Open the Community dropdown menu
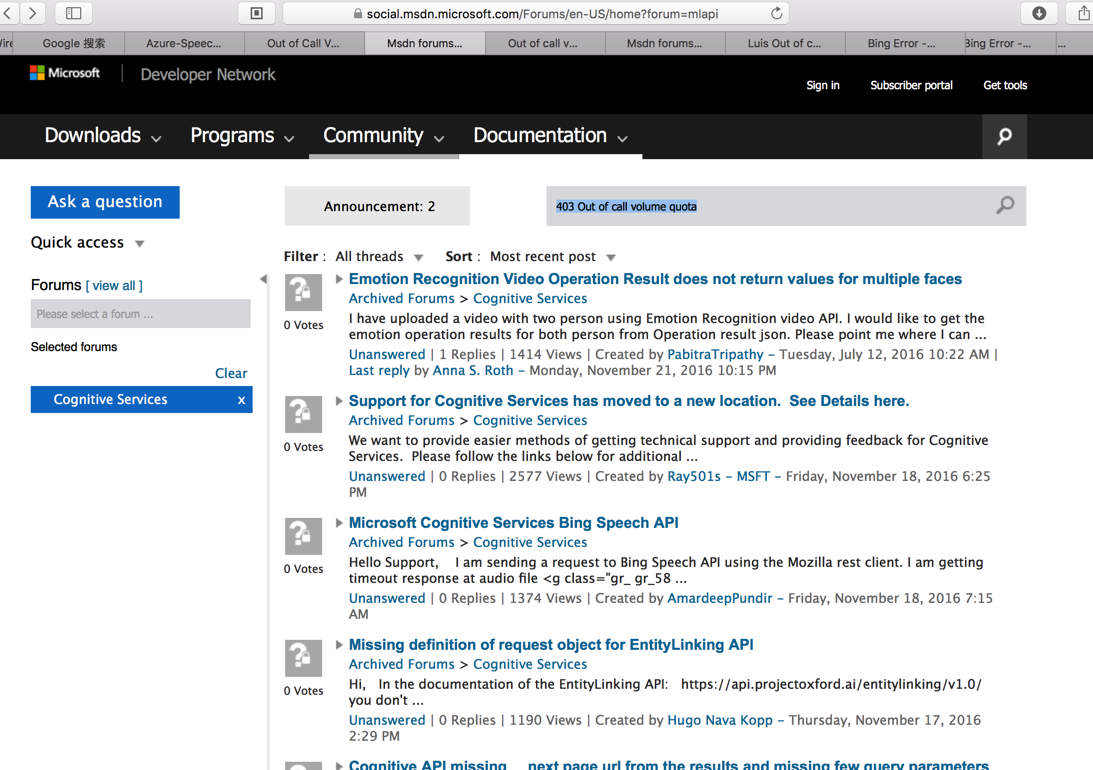The image size is (1093, 770). (383, 136)
